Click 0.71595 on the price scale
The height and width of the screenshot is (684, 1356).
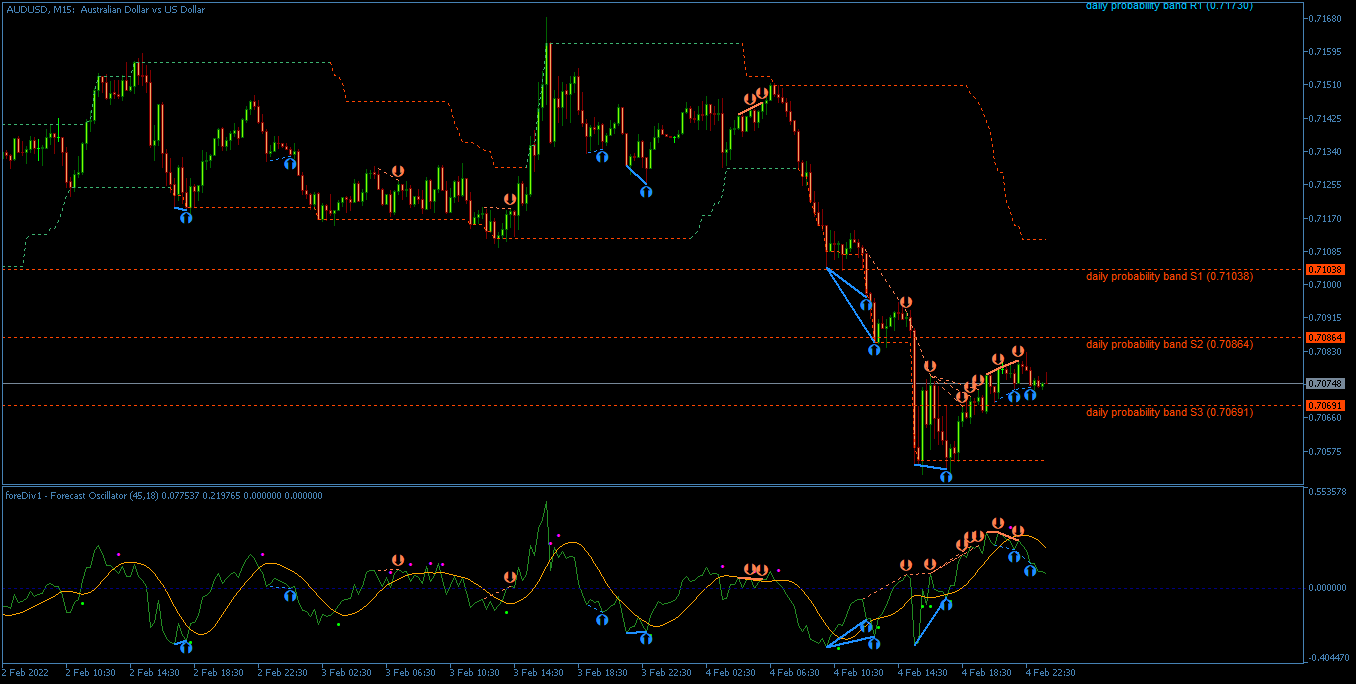tap(1326, 51)
